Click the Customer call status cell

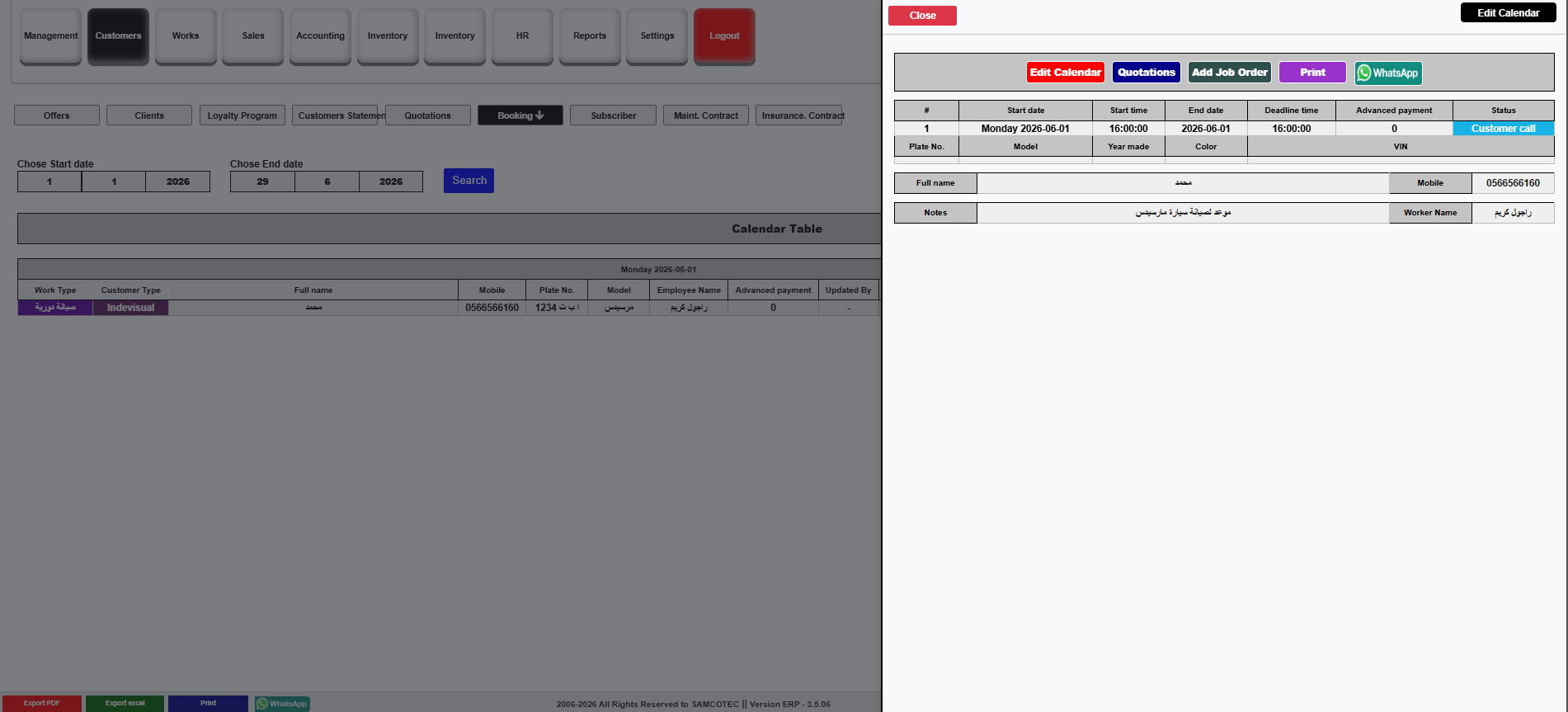pos(1503,129)
